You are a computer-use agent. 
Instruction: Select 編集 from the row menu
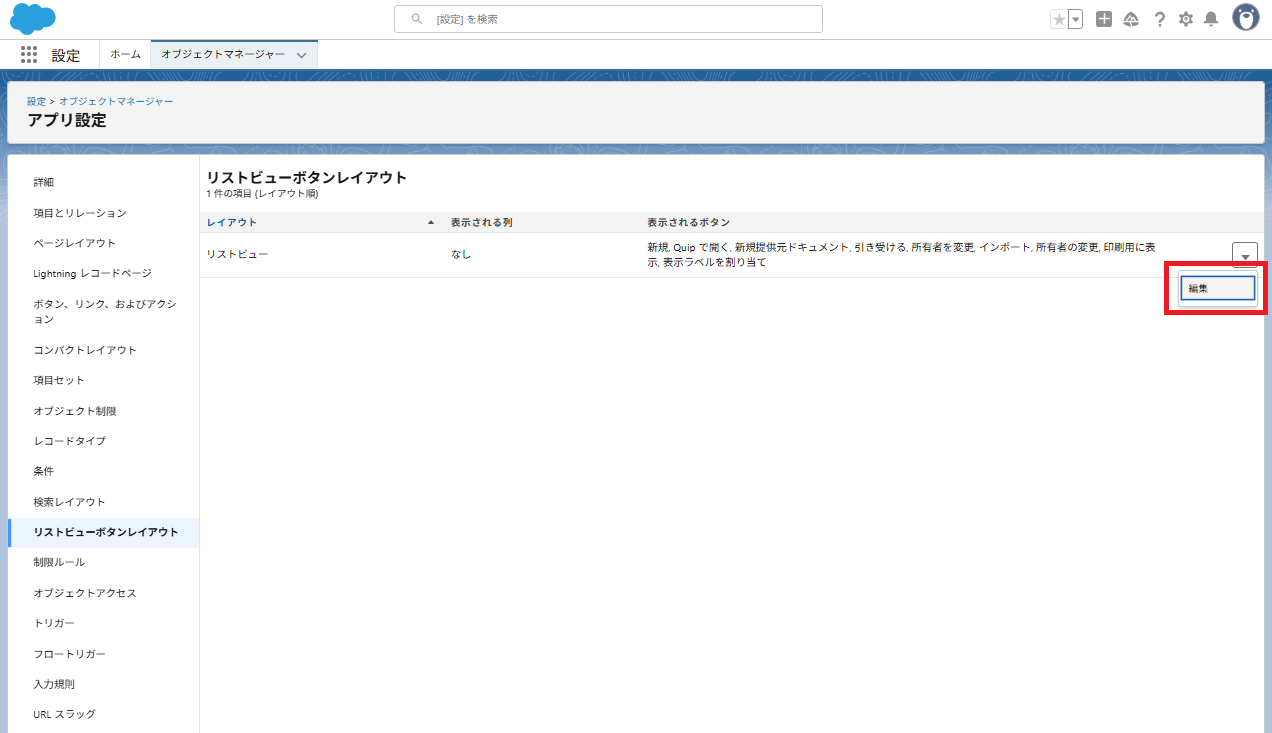(1217, 288)
